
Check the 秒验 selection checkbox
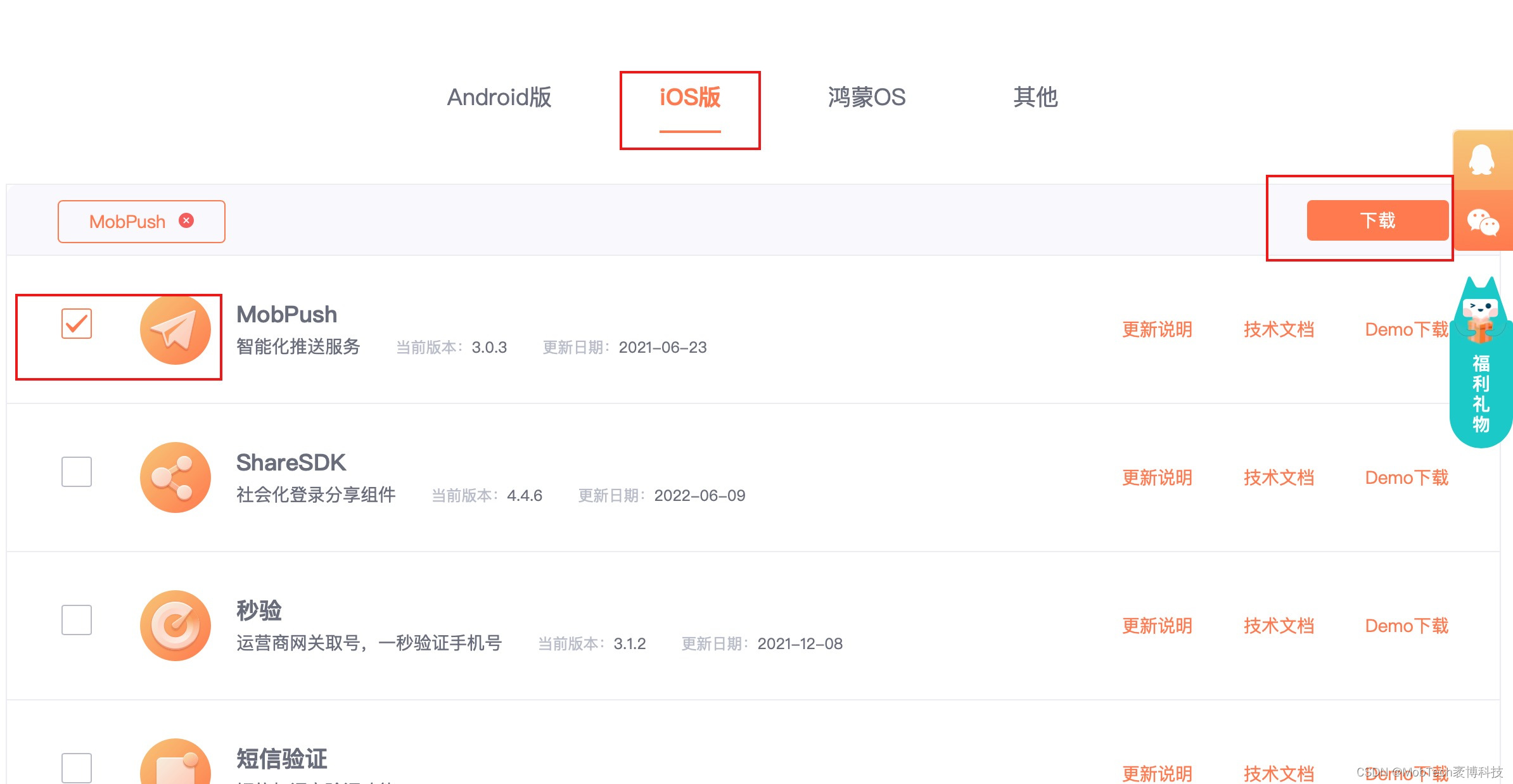pos(76,620)
